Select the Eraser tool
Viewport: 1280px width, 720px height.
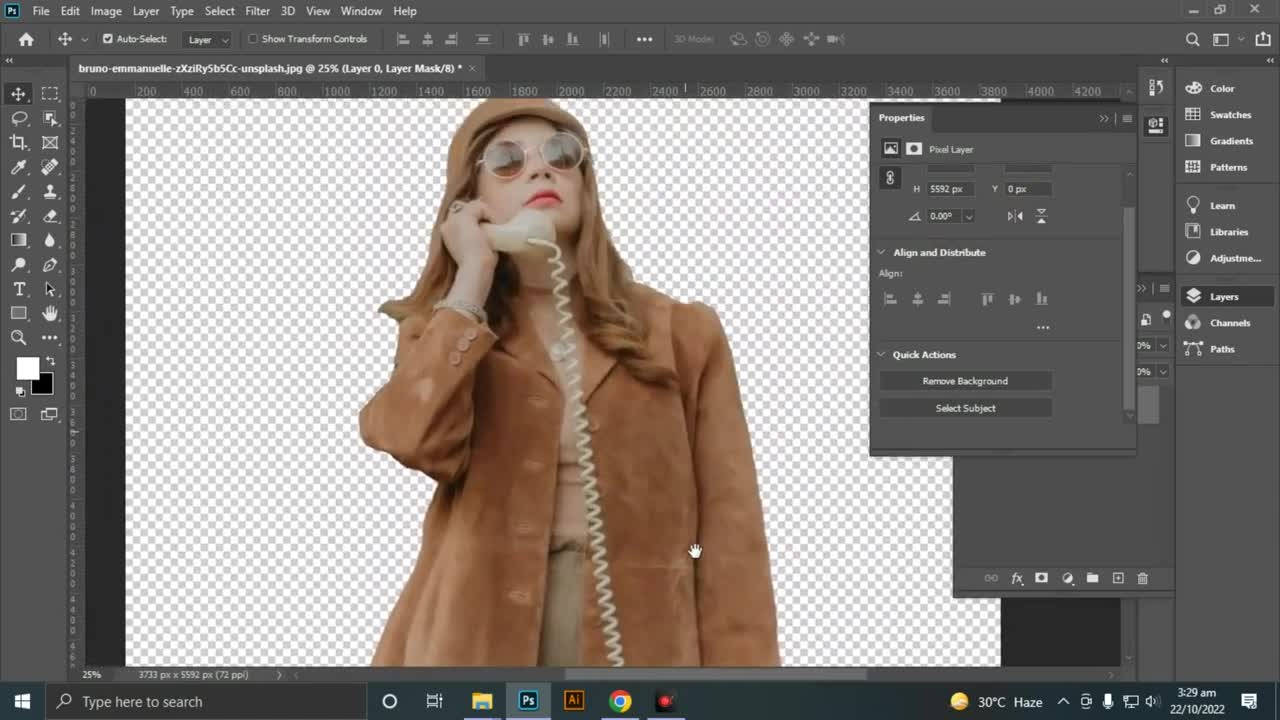(50, 216)
